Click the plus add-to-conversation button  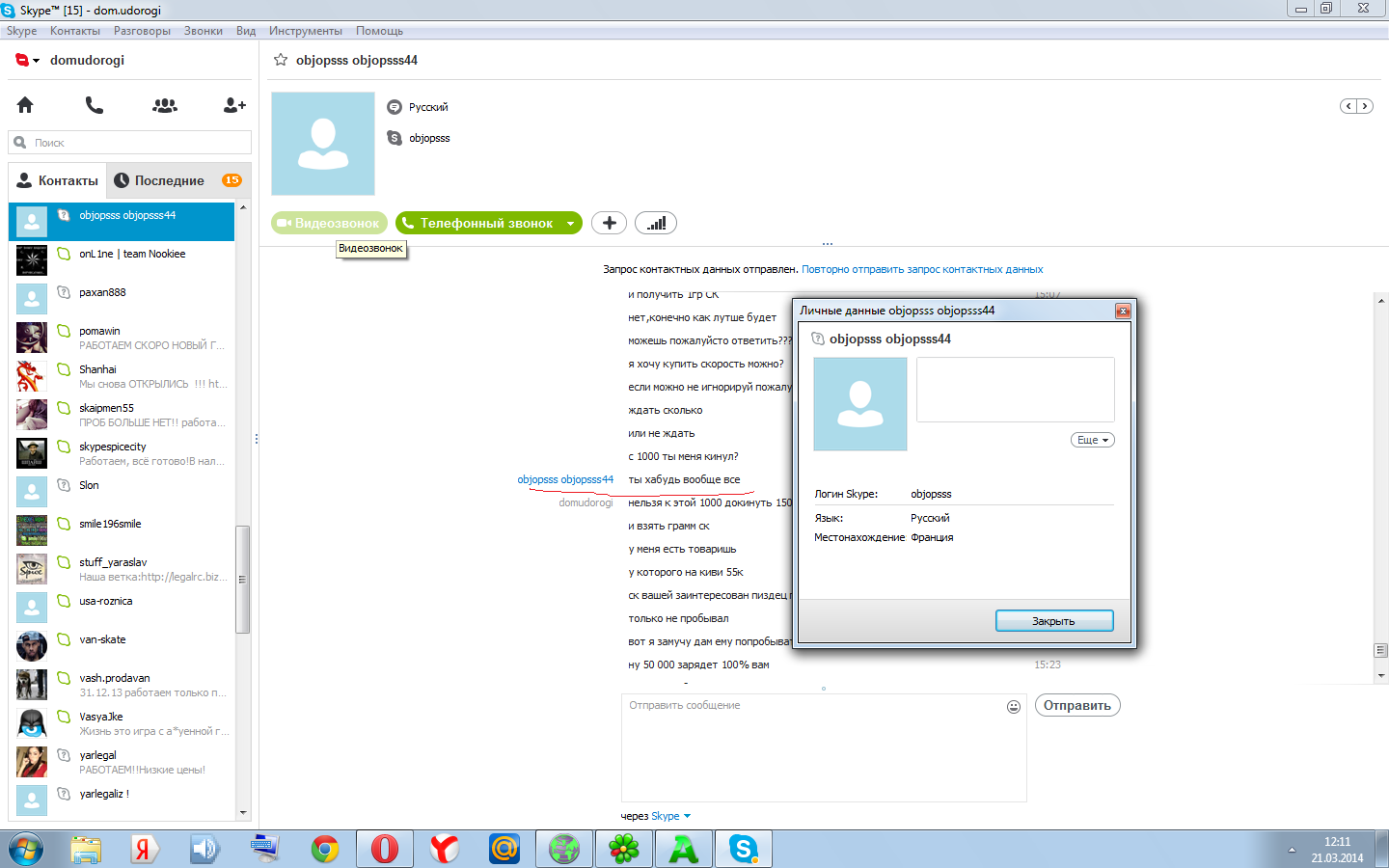point(609,223)
